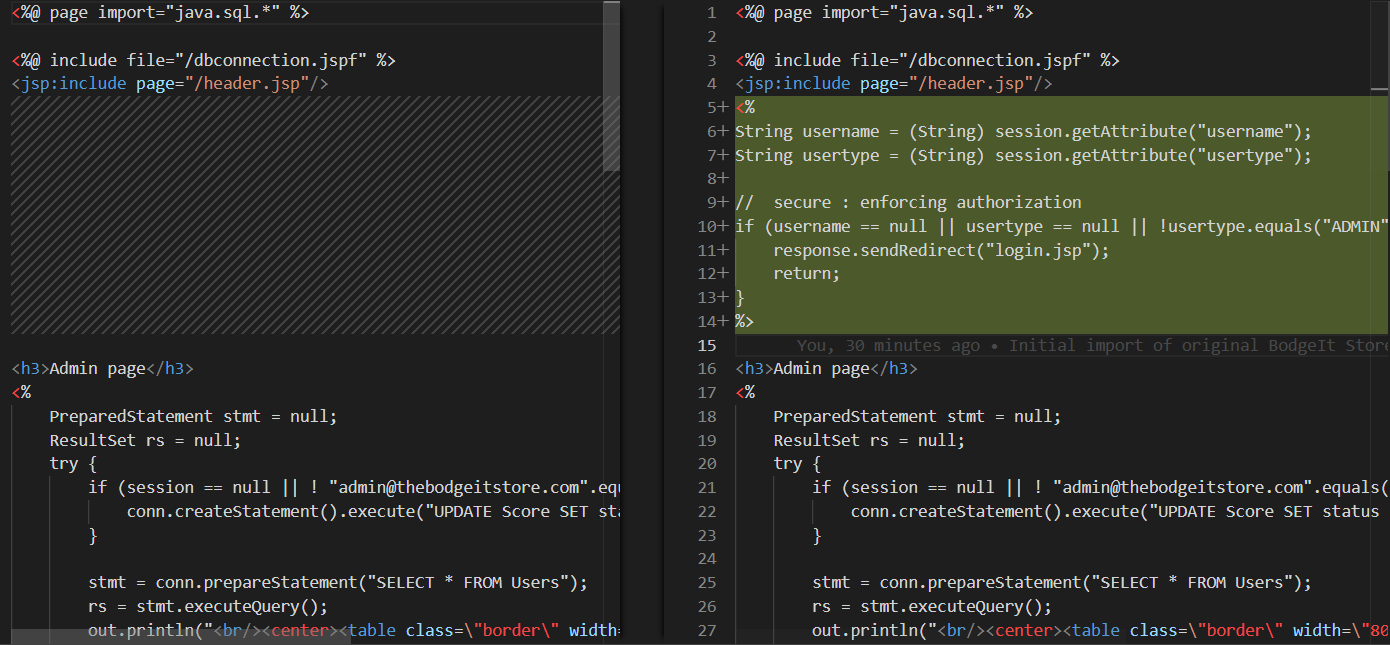Click the 'UPDATE Score SET' line in left pane
This screenshot has height=645, width=1390.
tap(375, 511)
